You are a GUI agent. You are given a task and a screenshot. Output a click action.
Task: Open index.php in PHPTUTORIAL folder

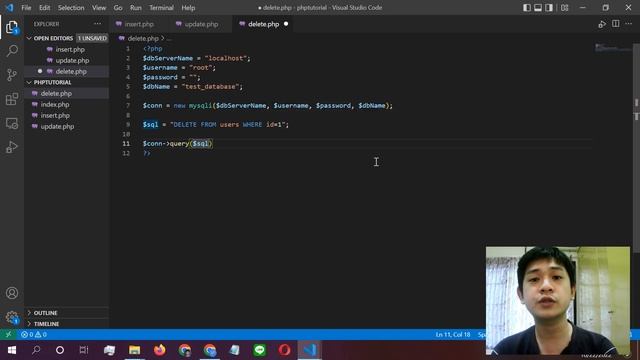click(x=67, y=104)
